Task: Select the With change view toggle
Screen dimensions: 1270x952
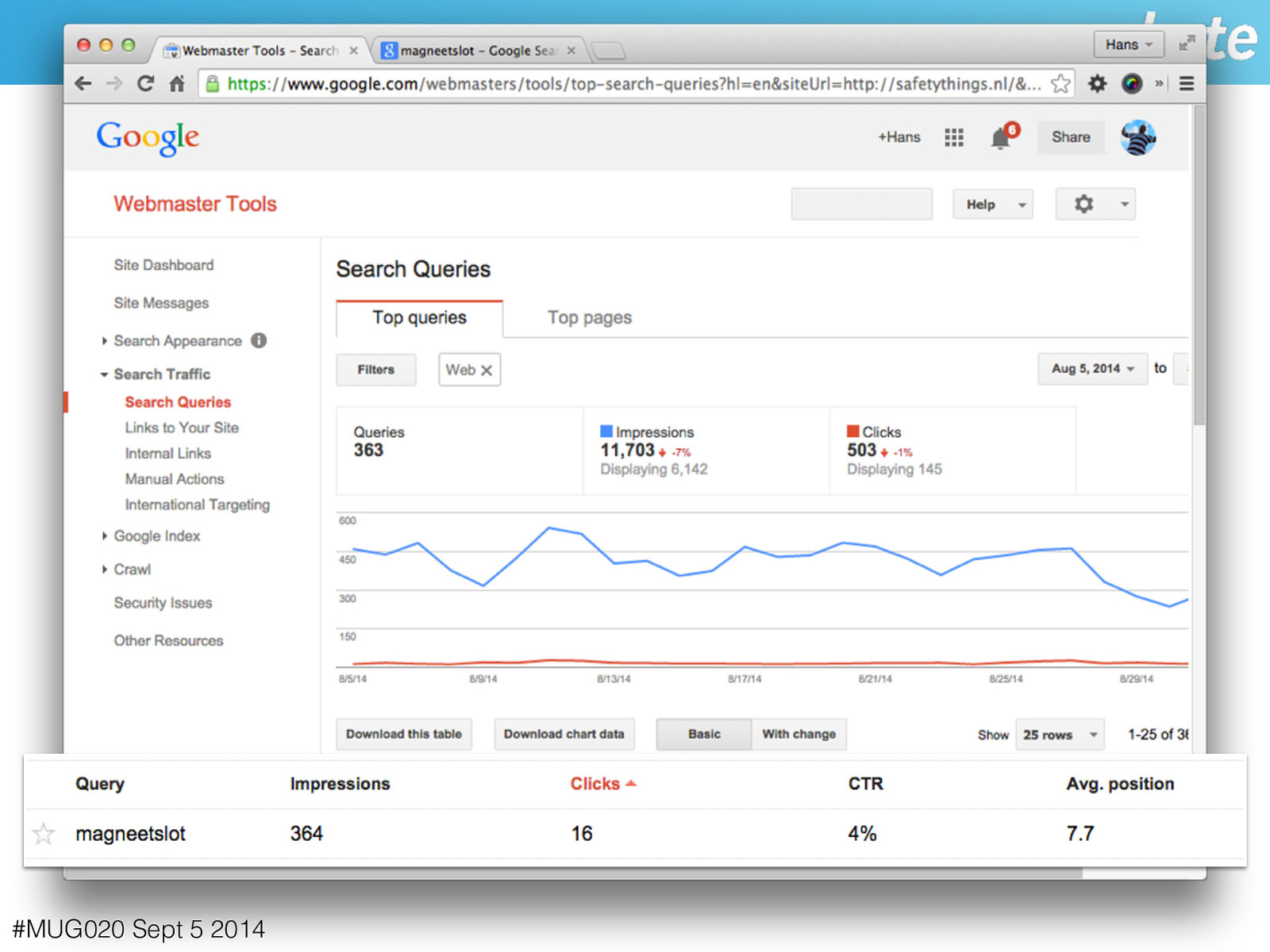Action: [799, 734]
